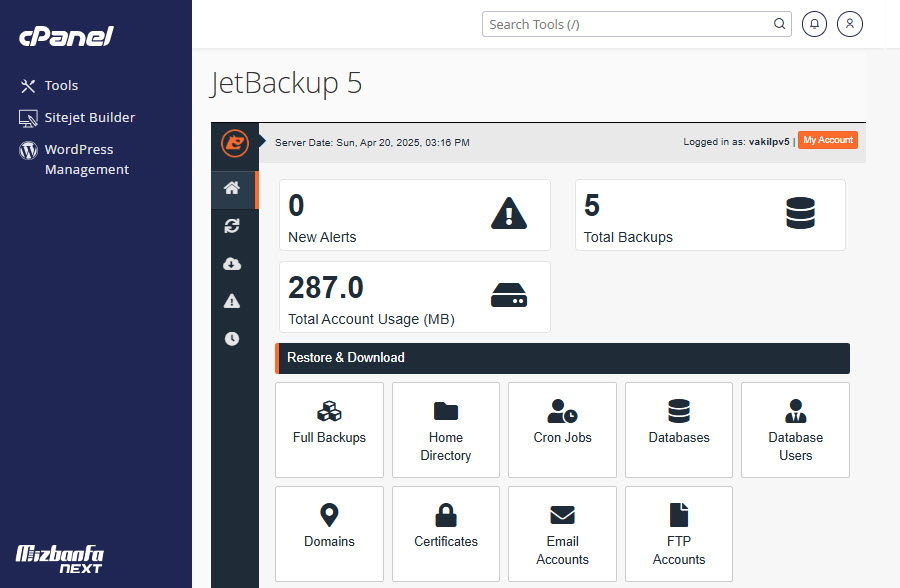Click the JetBackup orange logo icon
Viewport: 900px width, 588px height.
coord(235,142)
